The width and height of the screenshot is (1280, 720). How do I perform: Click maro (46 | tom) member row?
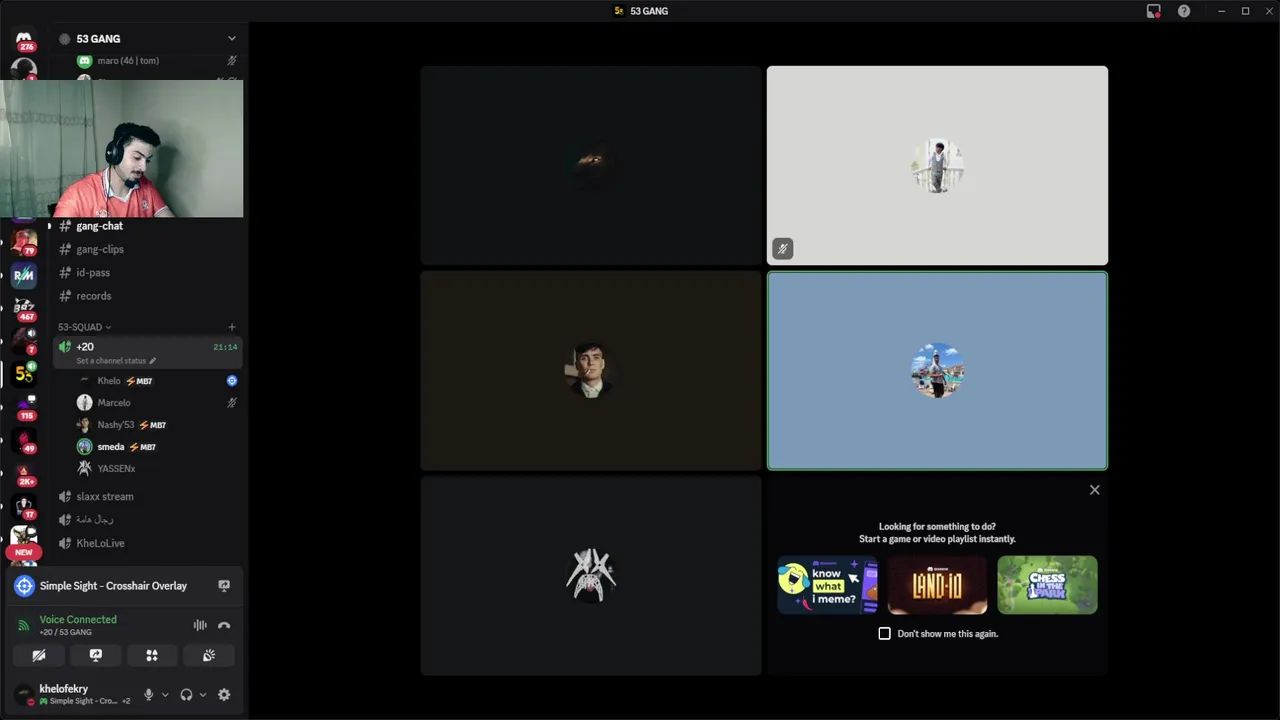pyautogui.click(x=157, y=61)
